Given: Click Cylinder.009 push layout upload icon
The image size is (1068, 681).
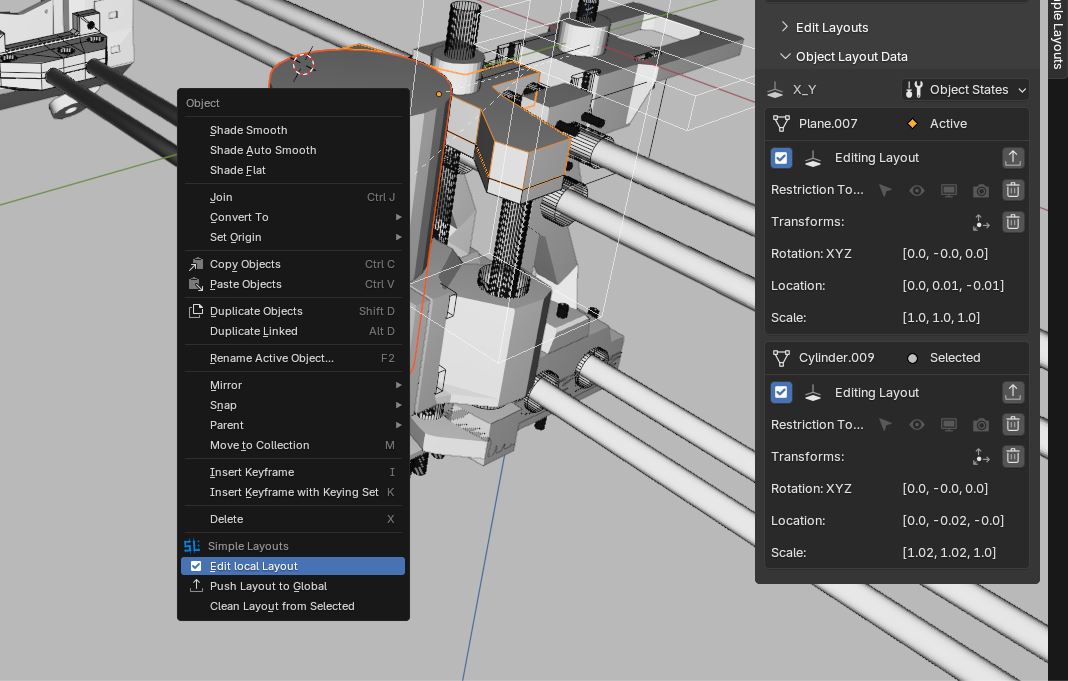Looking at the screenshot, I should 1012,393.
